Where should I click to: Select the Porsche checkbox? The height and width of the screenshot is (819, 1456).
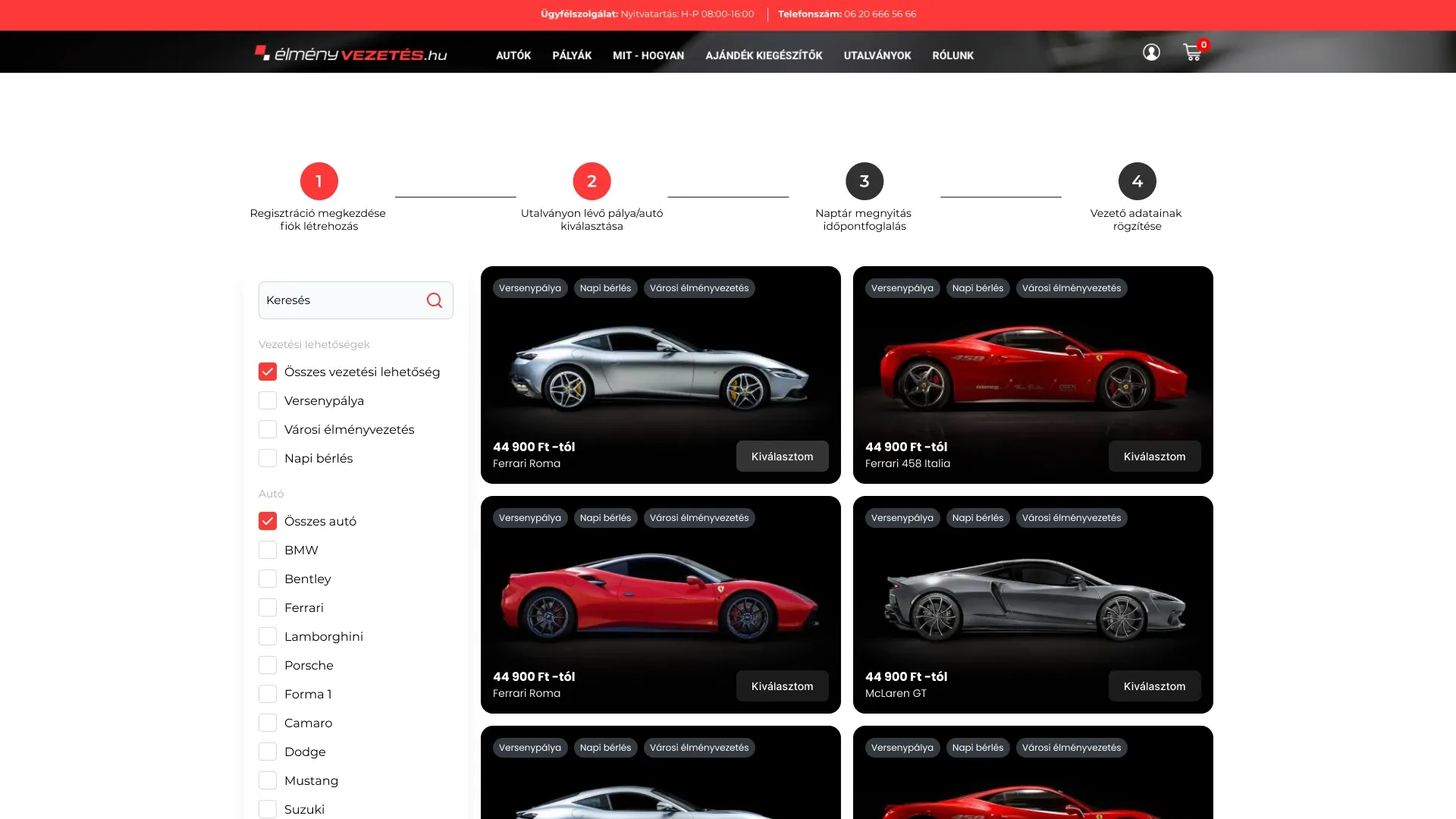[268, 665]
